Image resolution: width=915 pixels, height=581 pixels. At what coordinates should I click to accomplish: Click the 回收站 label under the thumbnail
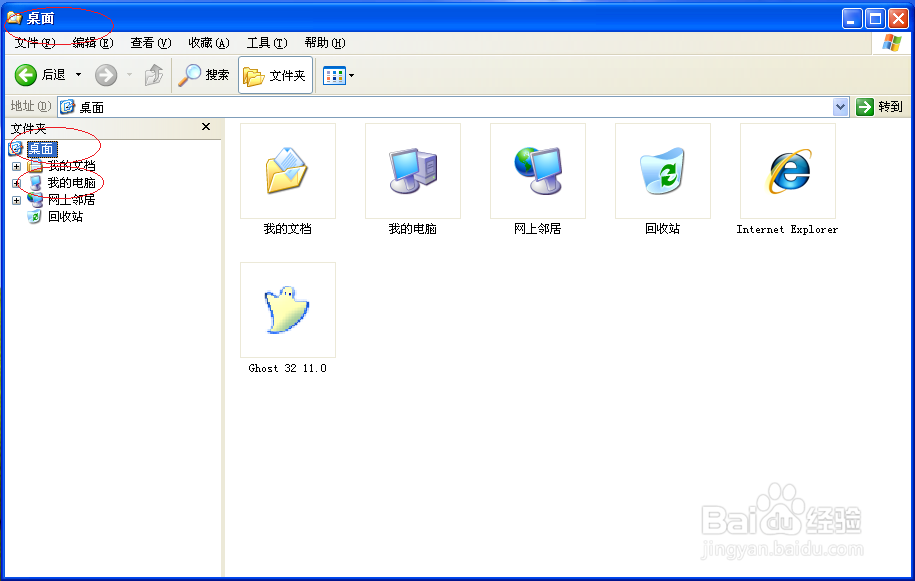pyautogui.click(x=662, y=229)
